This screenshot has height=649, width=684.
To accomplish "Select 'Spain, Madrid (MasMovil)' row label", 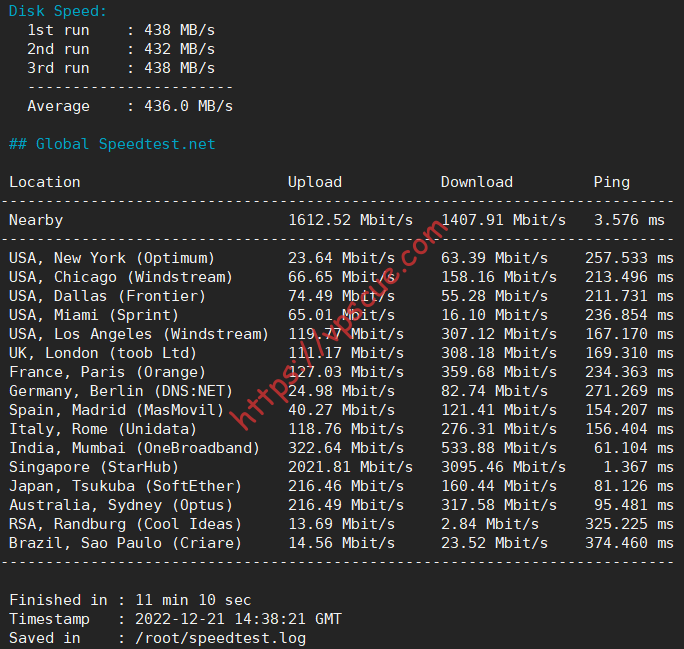I will click(x=116, y=410).
